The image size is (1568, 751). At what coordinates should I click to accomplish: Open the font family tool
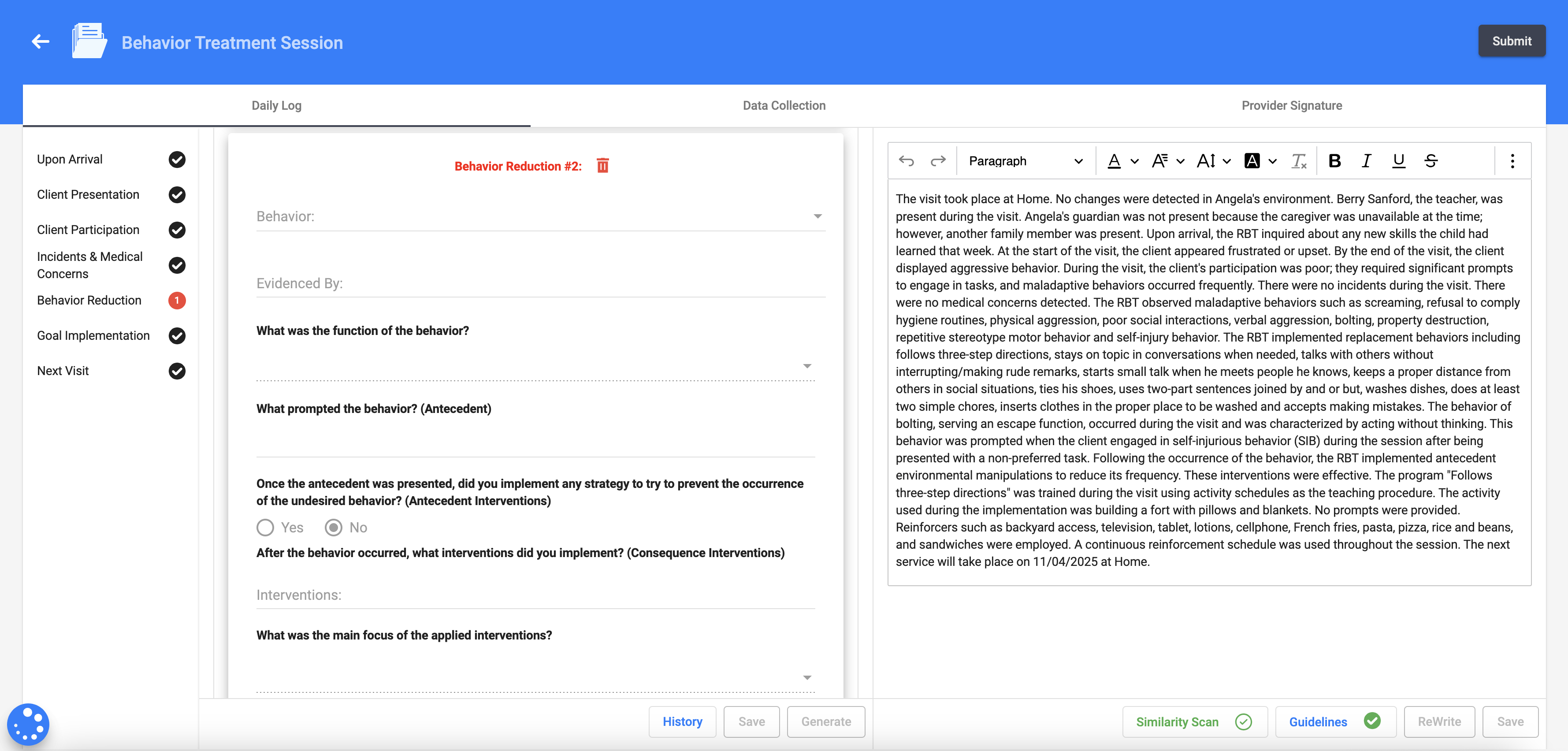(1159, 161)
